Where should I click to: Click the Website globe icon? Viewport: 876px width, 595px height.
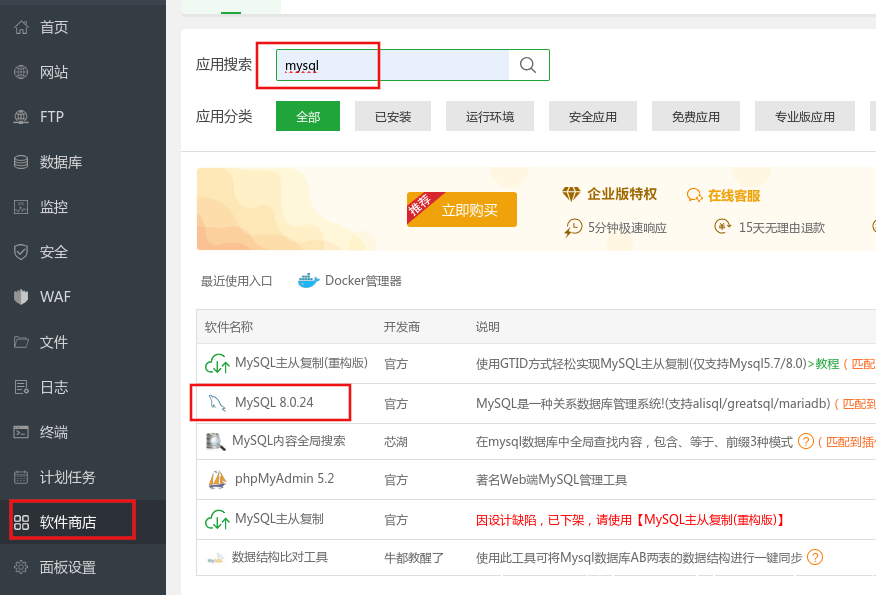(x=21, y=72)
